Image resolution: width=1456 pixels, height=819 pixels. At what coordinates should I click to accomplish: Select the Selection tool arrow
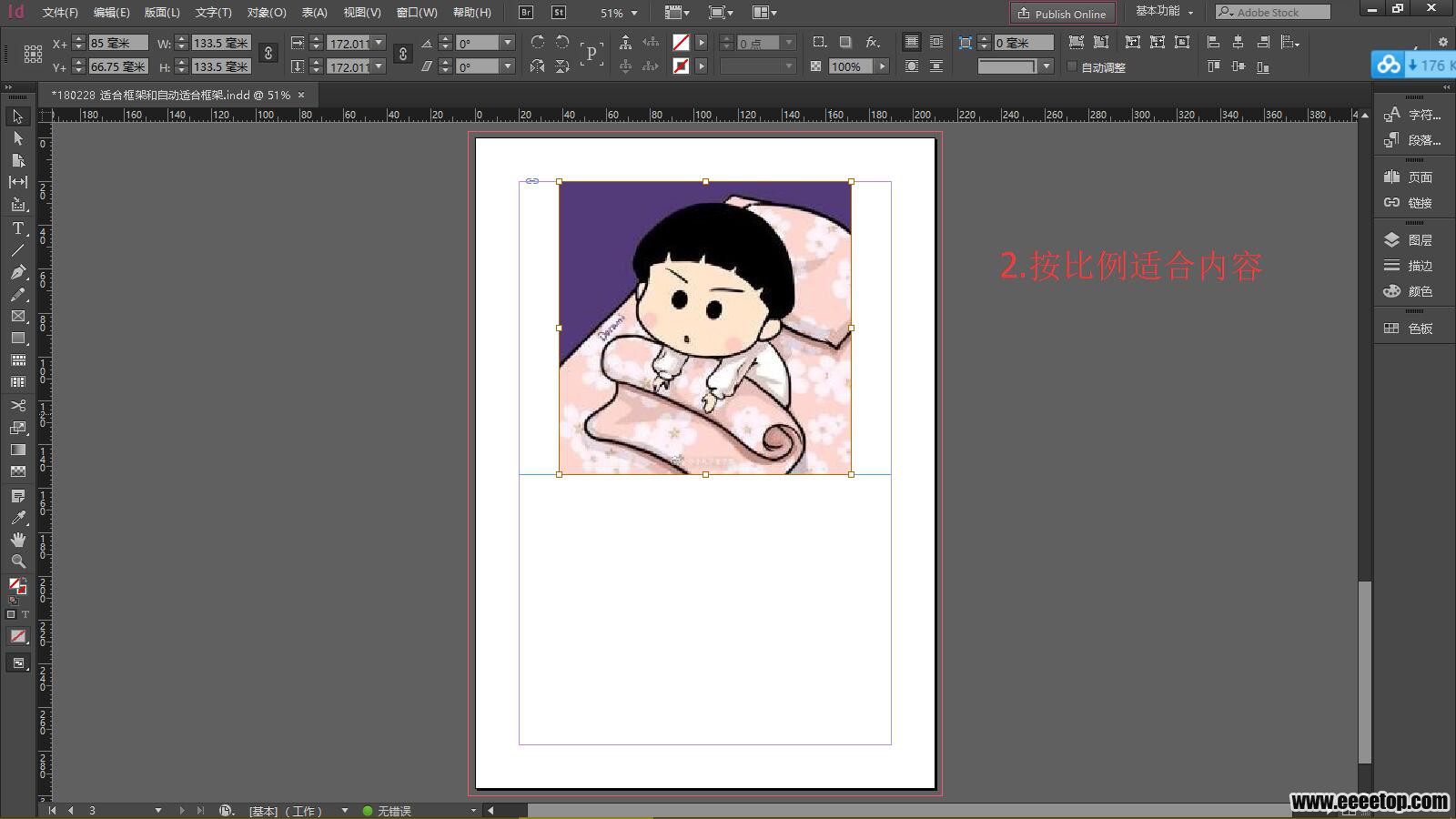(x=17, y=116)
